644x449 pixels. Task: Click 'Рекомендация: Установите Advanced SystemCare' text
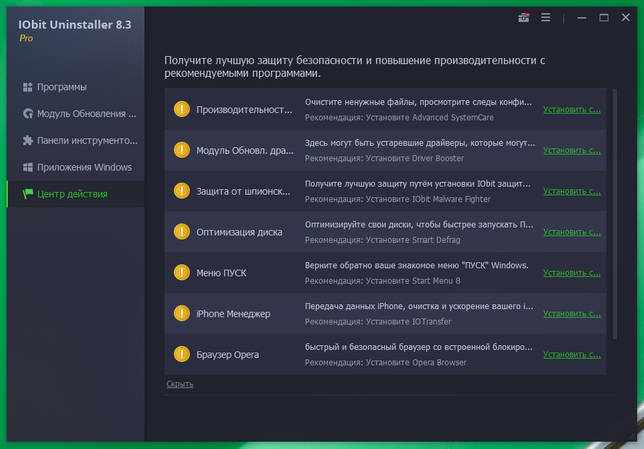coord(399,117)
